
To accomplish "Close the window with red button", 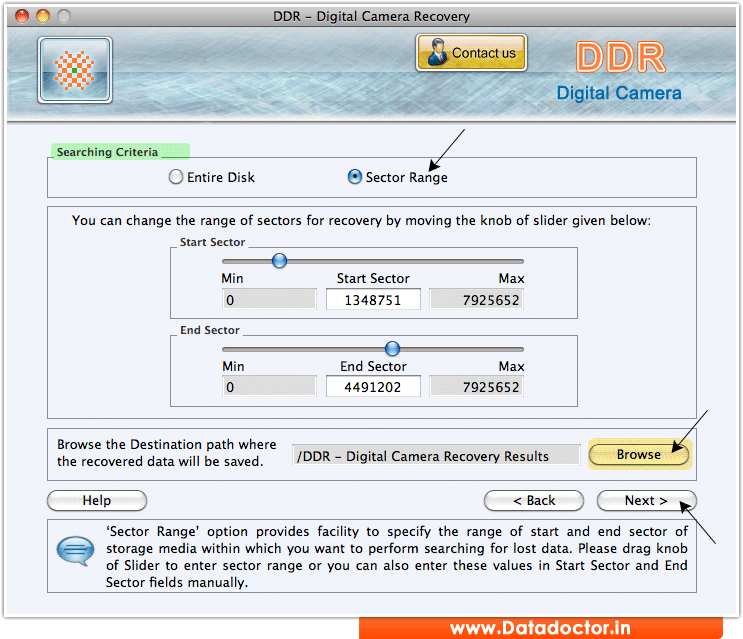I will click(x=22, y=17).
